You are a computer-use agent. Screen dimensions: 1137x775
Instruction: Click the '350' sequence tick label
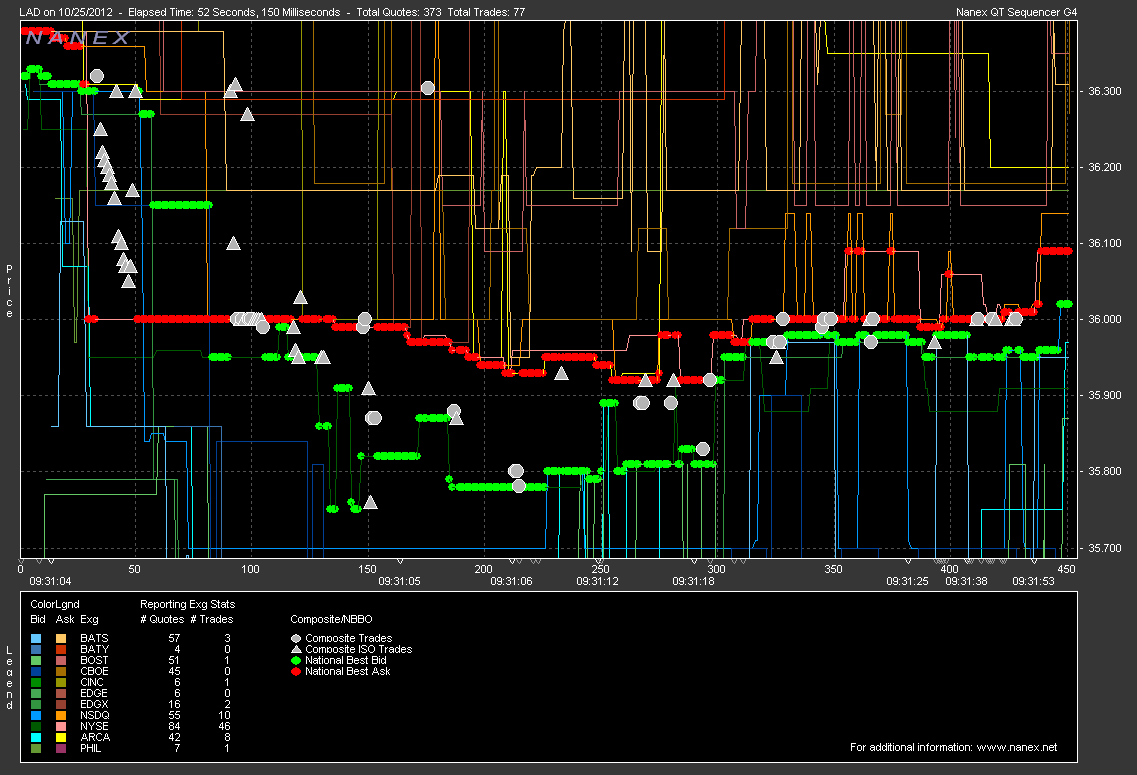pos(833,570)
